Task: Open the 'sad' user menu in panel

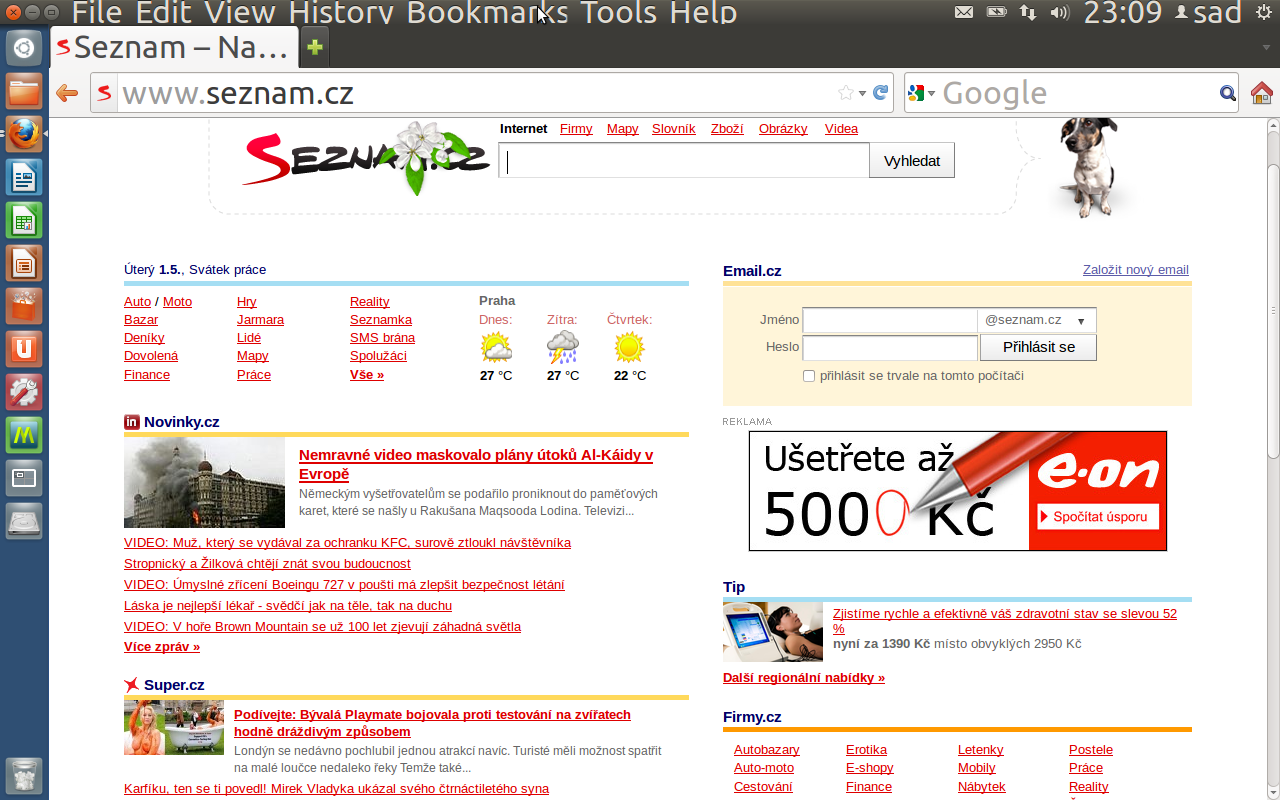Action: [1210, 13]
